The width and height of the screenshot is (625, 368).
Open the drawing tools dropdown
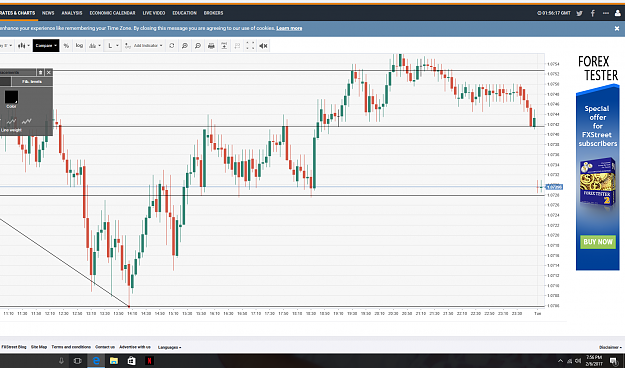pyautogui.click(x=94, y=46)
